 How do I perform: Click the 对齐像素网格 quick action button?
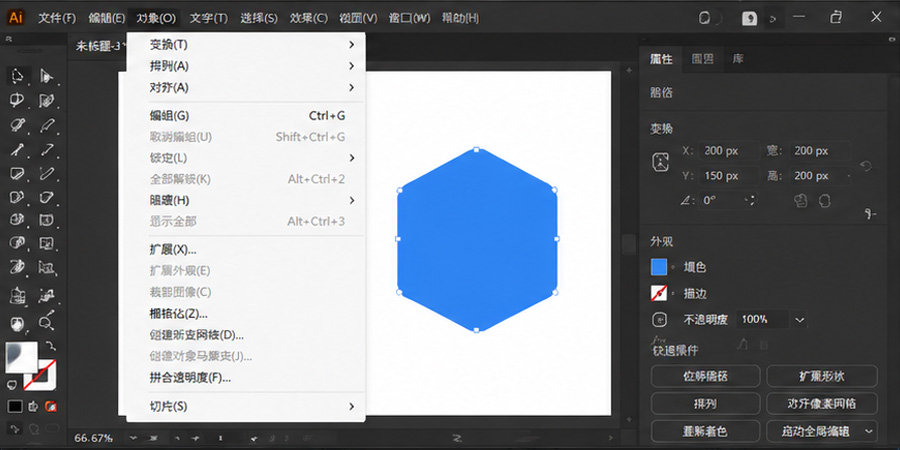click(822, 404)
